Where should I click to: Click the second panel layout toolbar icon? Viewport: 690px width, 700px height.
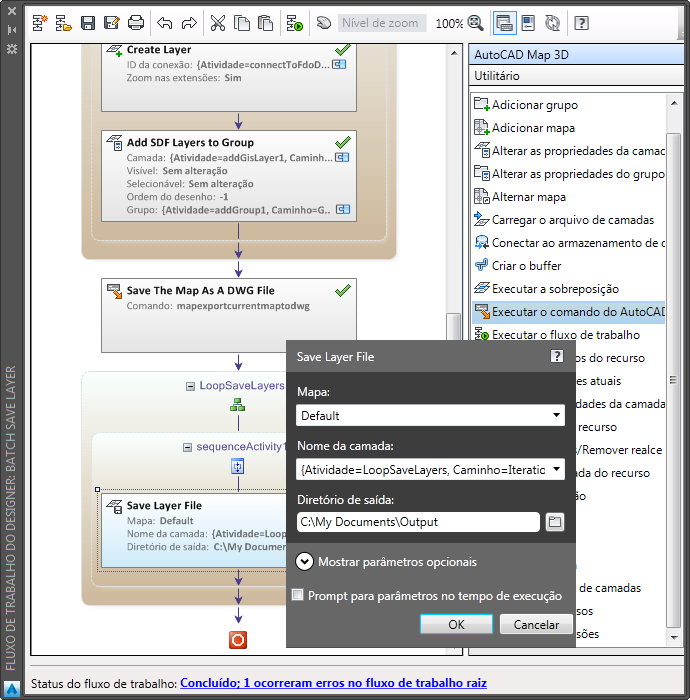click(x=528, y=23)
